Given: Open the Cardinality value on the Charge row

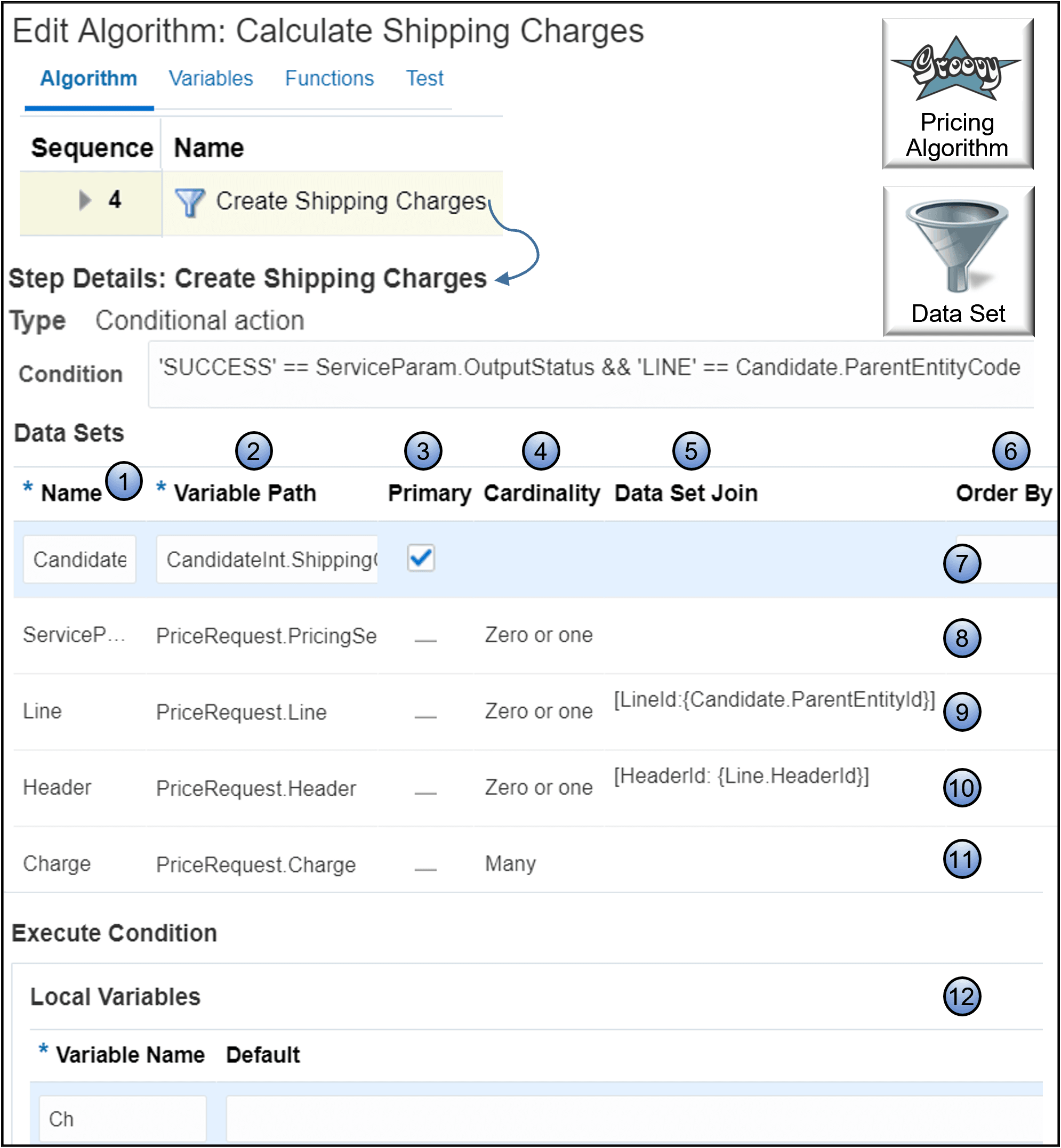Looking at the screenshot, I should 510,864.
